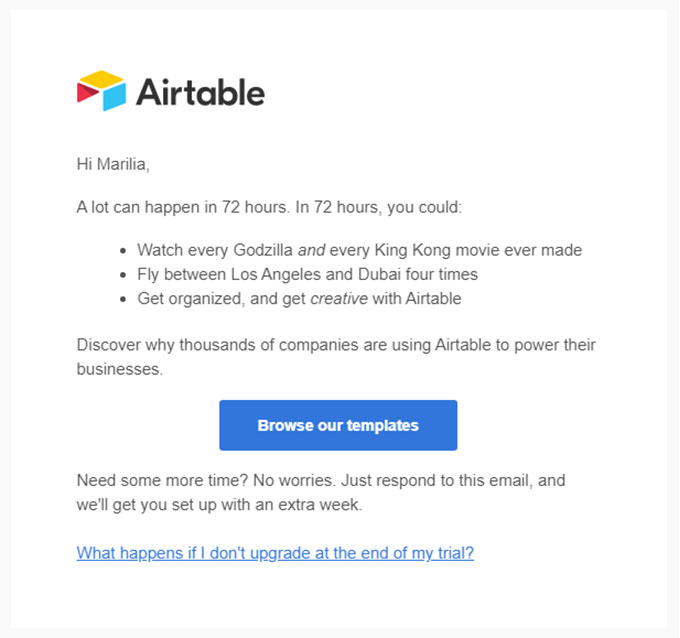Screen dimensions: 680x638
Task: Click the Airtable box logo icon
Action: pos(101,91)
